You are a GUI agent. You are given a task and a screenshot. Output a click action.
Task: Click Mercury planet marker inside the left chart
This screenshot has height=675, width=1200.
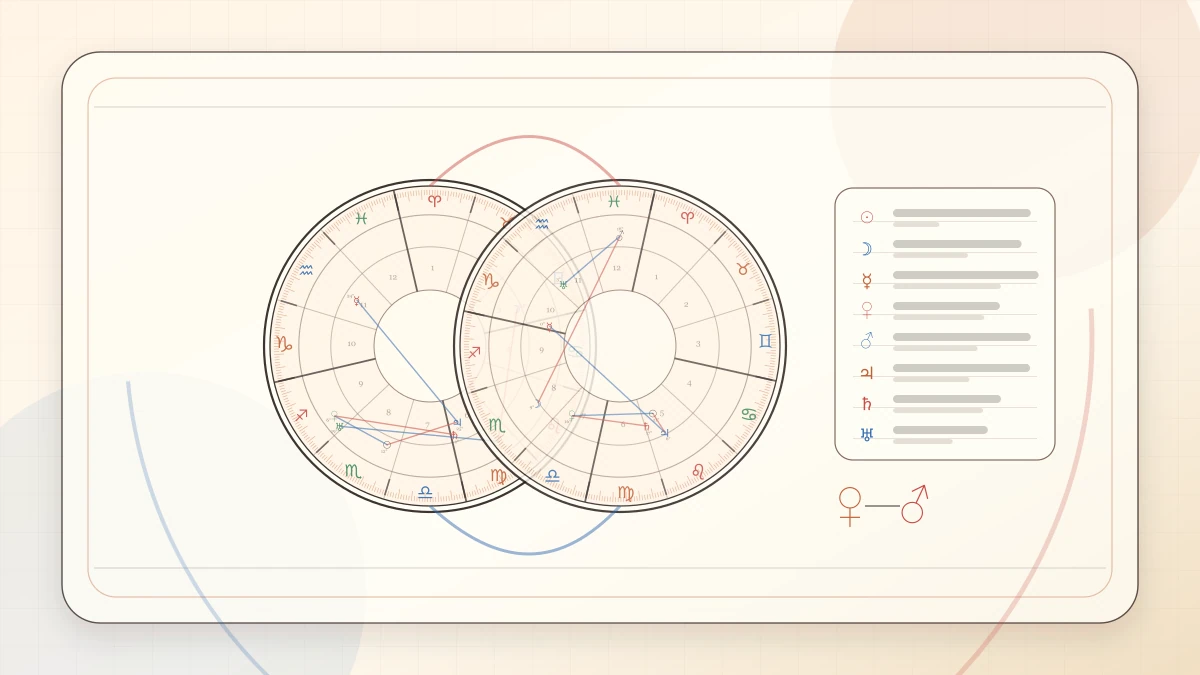(x=356, y=300)
